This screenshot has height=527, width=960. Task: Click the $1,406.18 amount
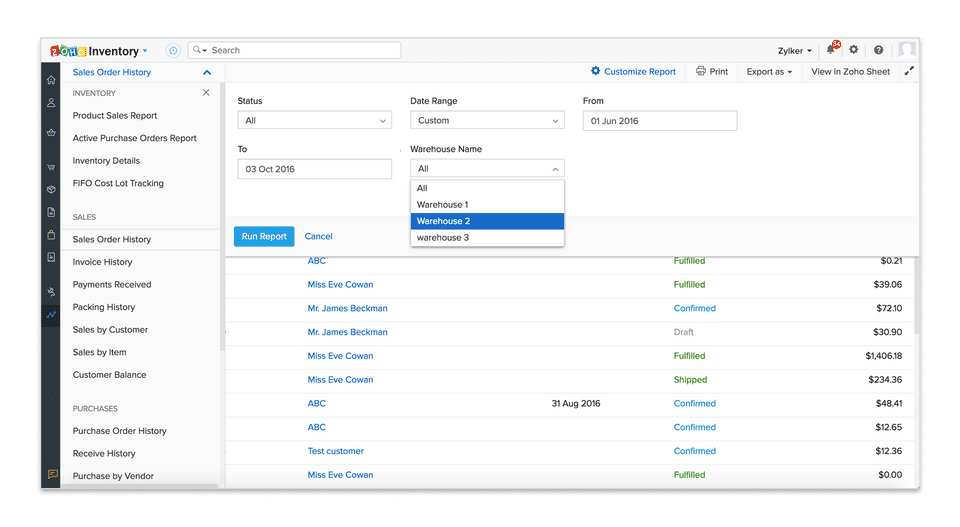883,356
